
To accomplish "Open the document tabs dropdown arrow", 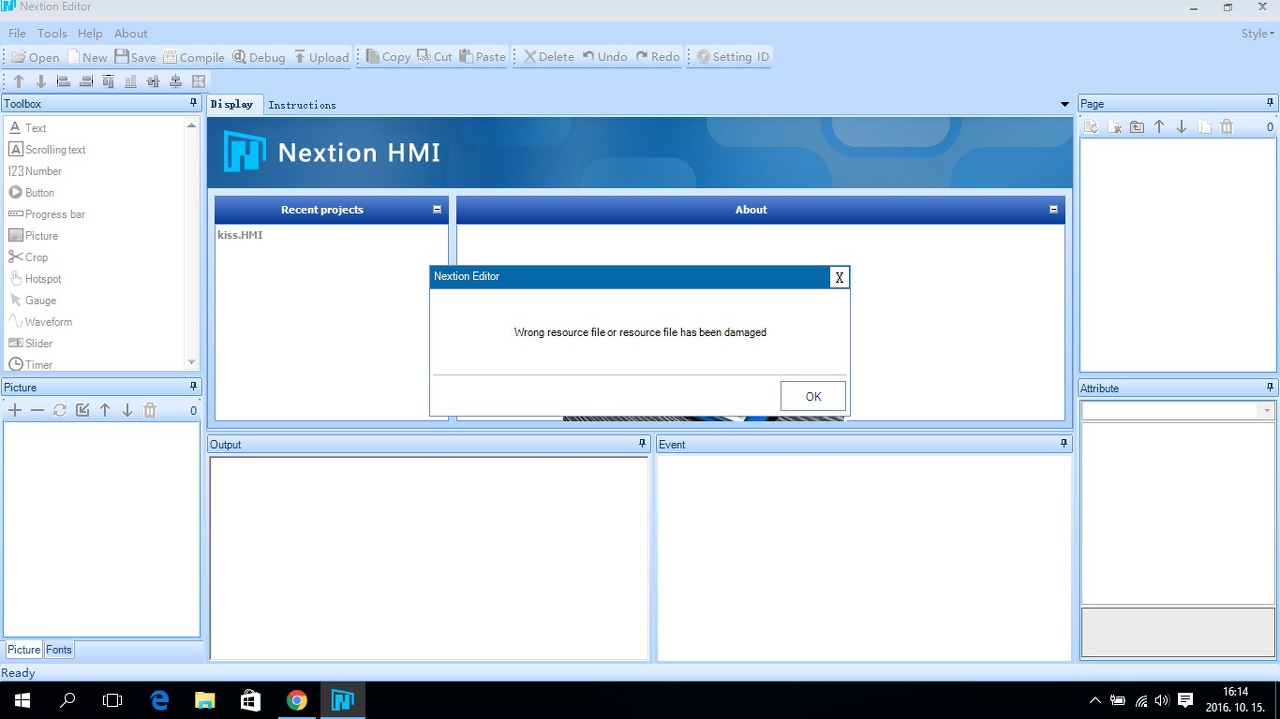I will (x=1065, y=105).
